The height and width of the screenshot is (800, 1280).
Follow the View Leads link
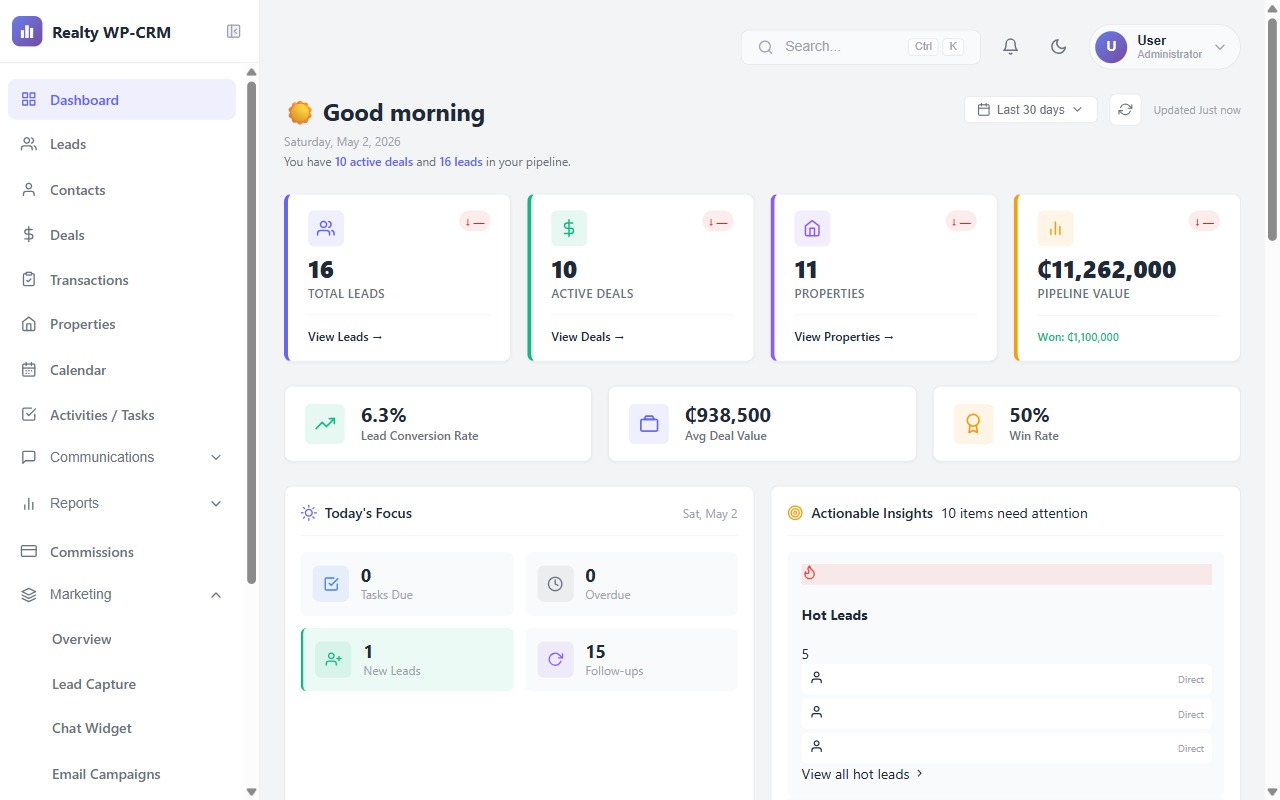(x=345, y=337)
